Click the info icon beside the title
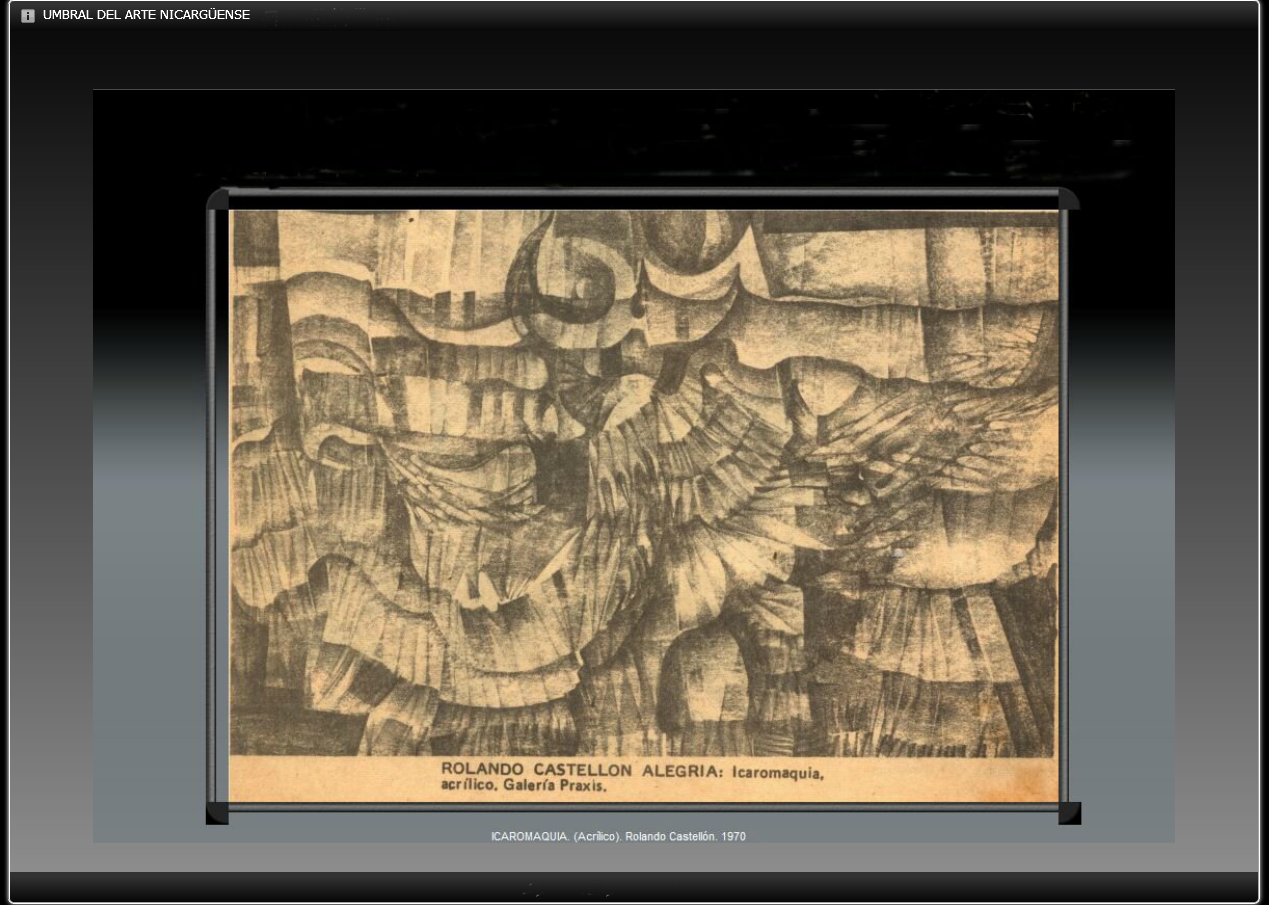This screenshot has width=1269, height=905. (x=28, y=16)
